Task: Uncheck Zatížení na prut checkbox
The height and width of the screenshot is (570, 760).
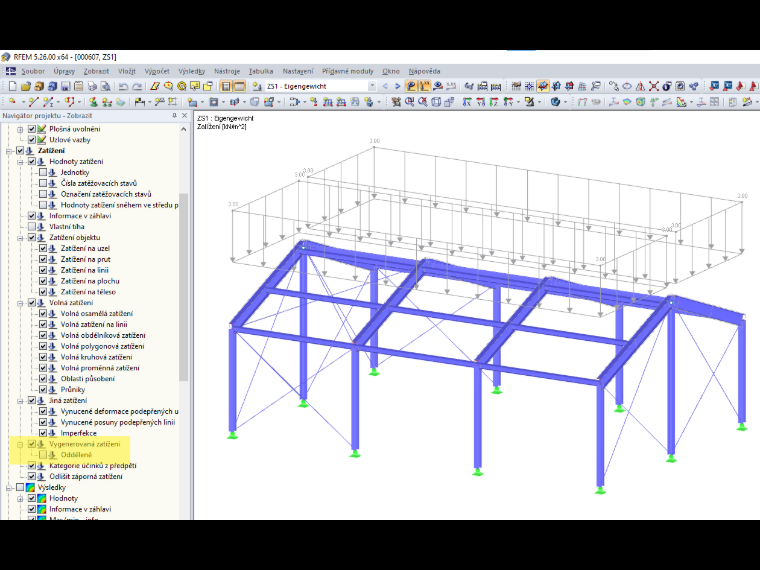Action: [x=43, y=259]
